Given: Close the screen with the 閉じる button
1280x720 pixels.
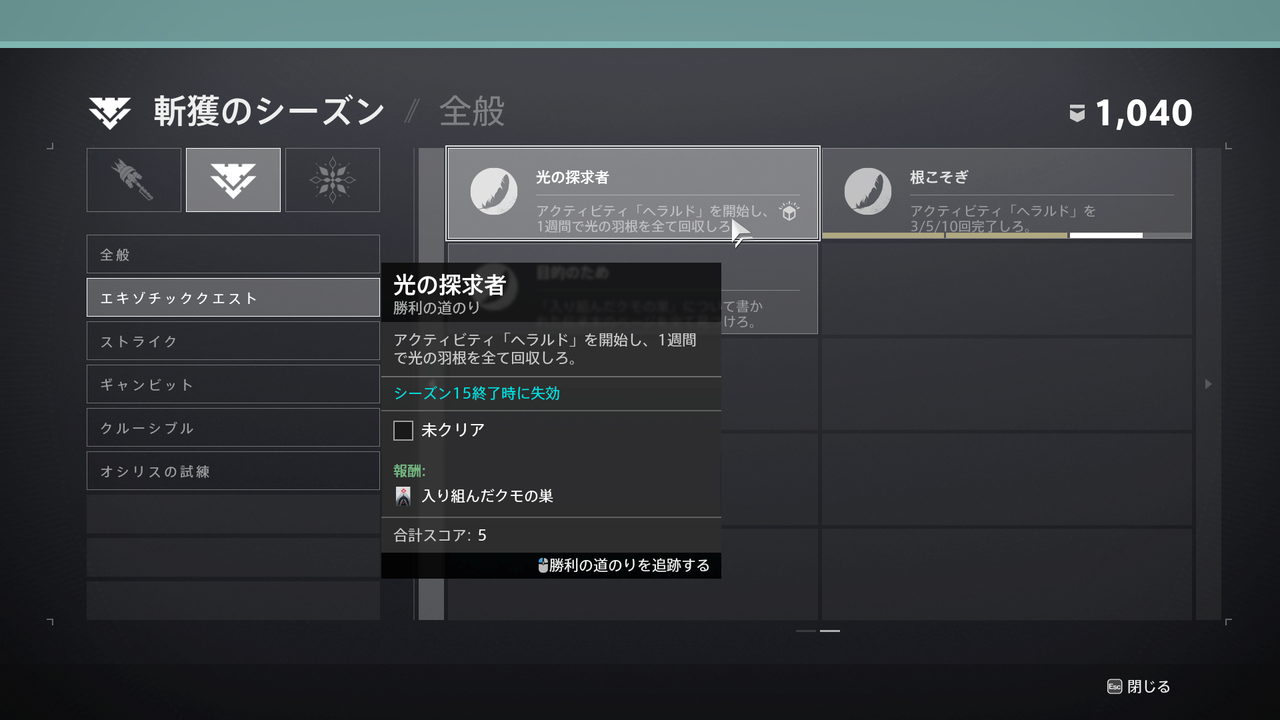Looking at the screenshot, I should pos(1139,687).
